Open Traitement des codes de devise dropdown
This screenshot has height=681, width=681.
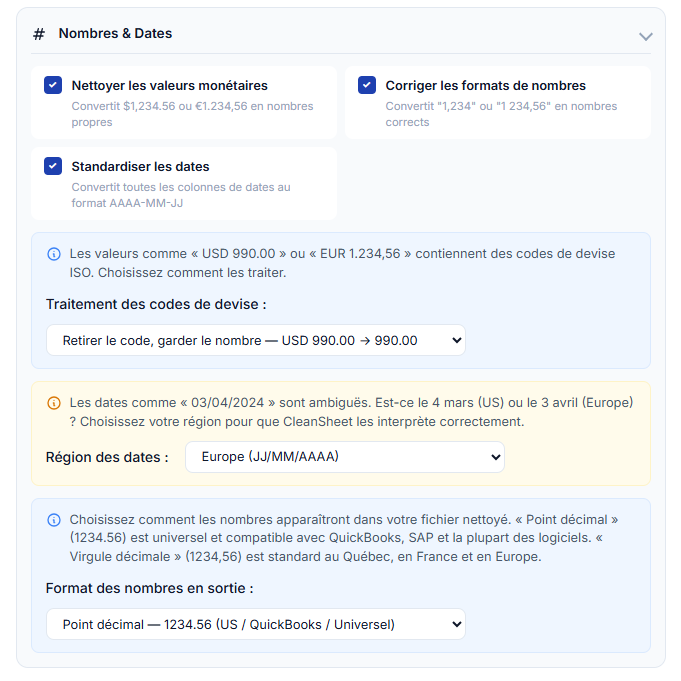pyautogui.click(x=255, y=340)
